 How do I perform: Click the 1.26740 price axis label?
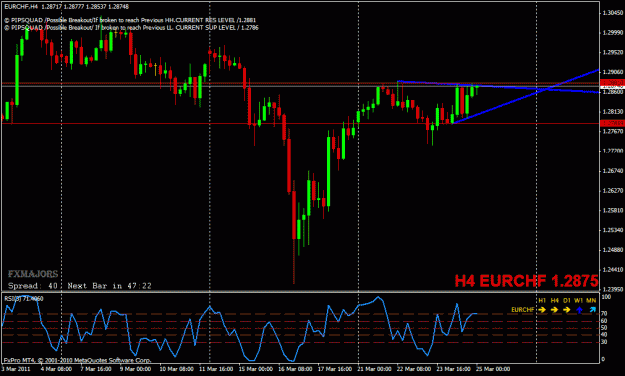click(613, 171)
